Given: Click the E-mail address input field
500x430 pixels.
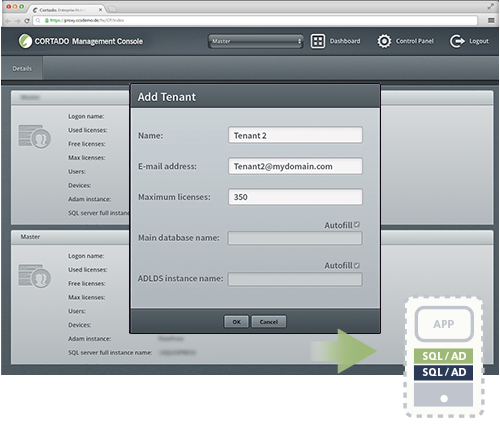Looking at the screenshot, I should pos(295,166).
